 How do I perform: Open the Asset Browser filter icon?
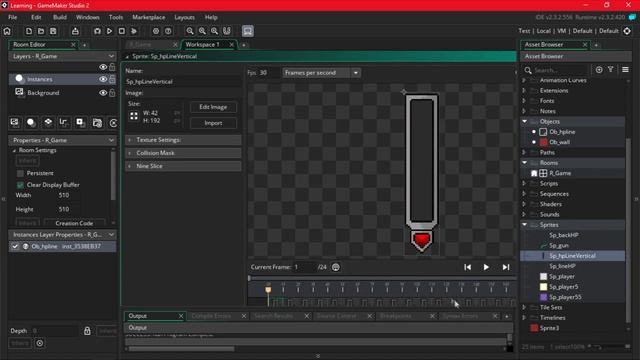coord(611,70)
